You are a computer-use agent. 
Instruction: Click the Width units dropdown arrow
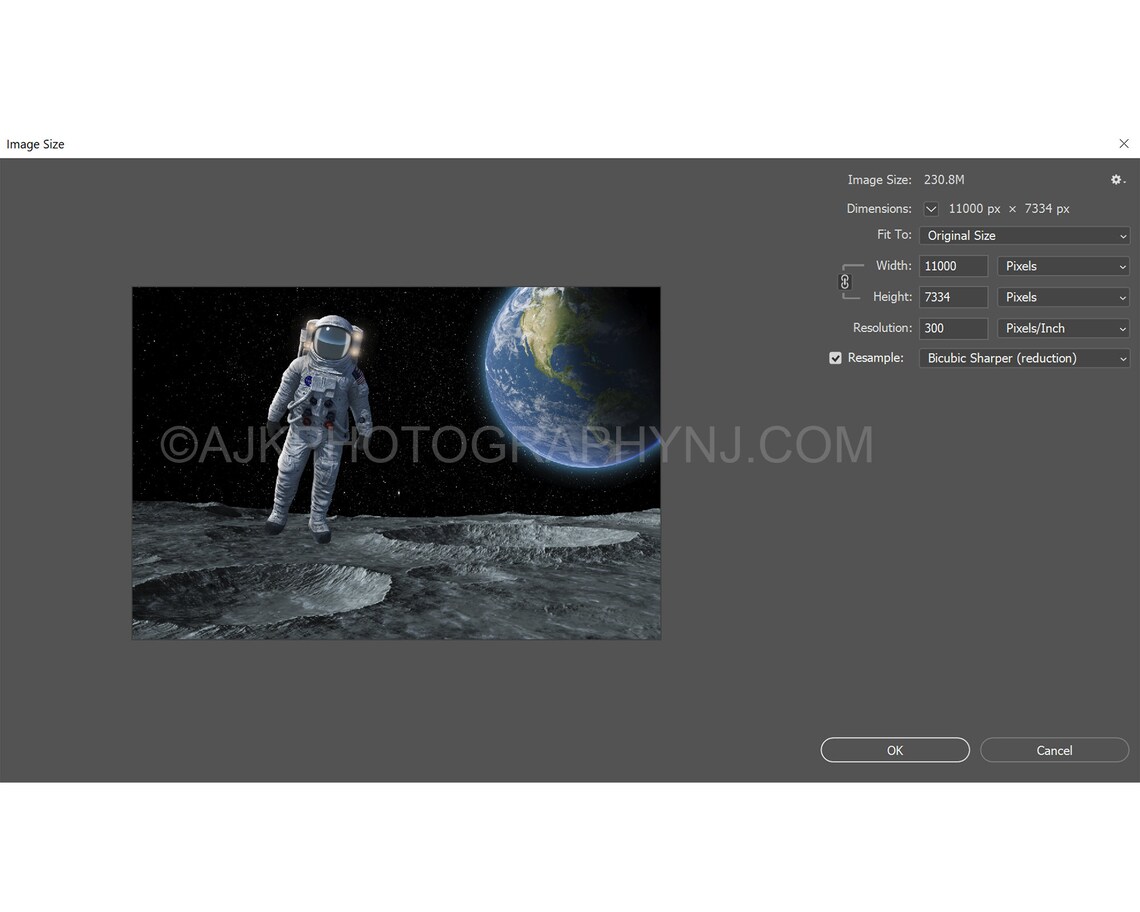(1122, 266)
